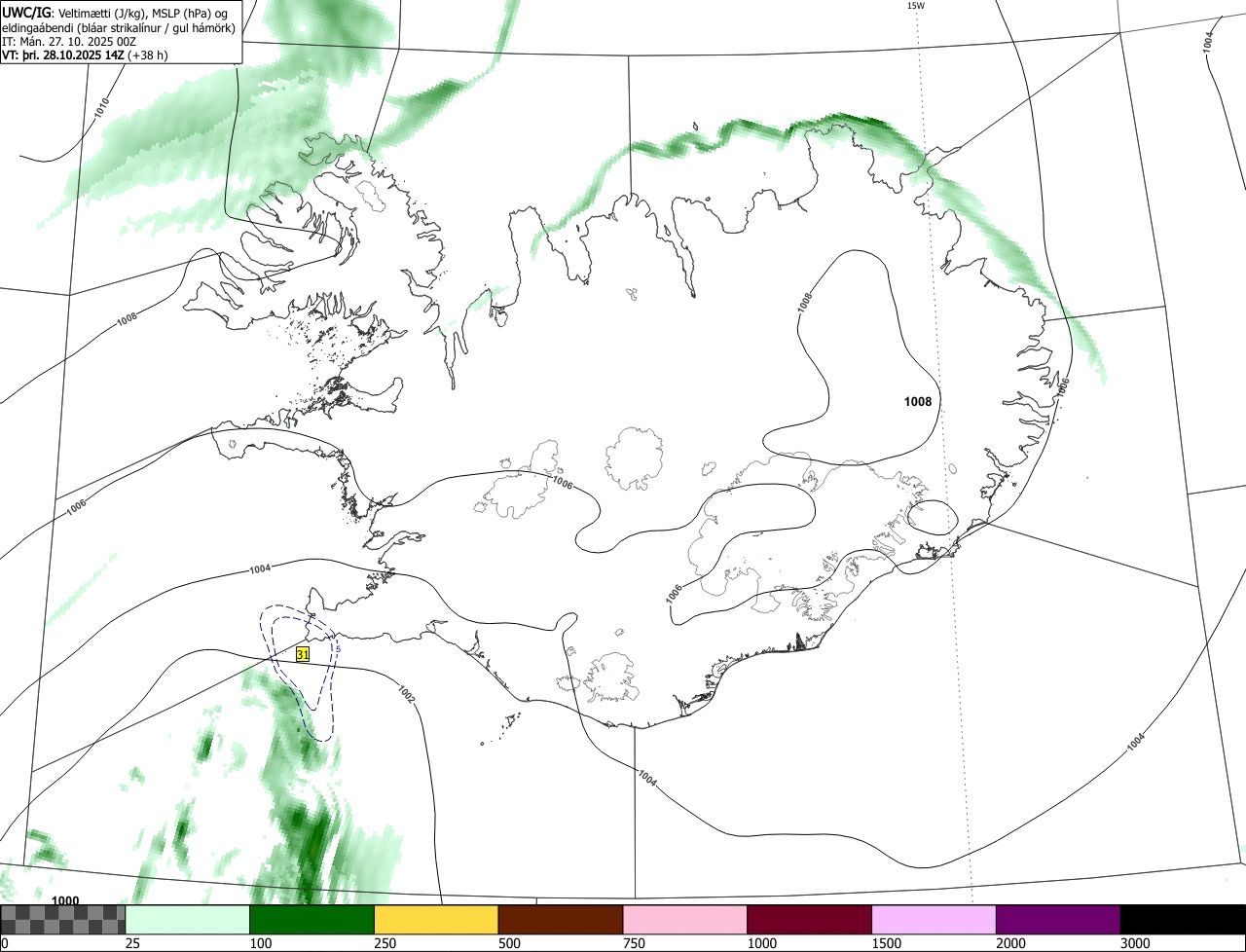This screenshot has width=1246, height=952.
Task: Select the 1002 isobar label
Action: coord(407,693)
